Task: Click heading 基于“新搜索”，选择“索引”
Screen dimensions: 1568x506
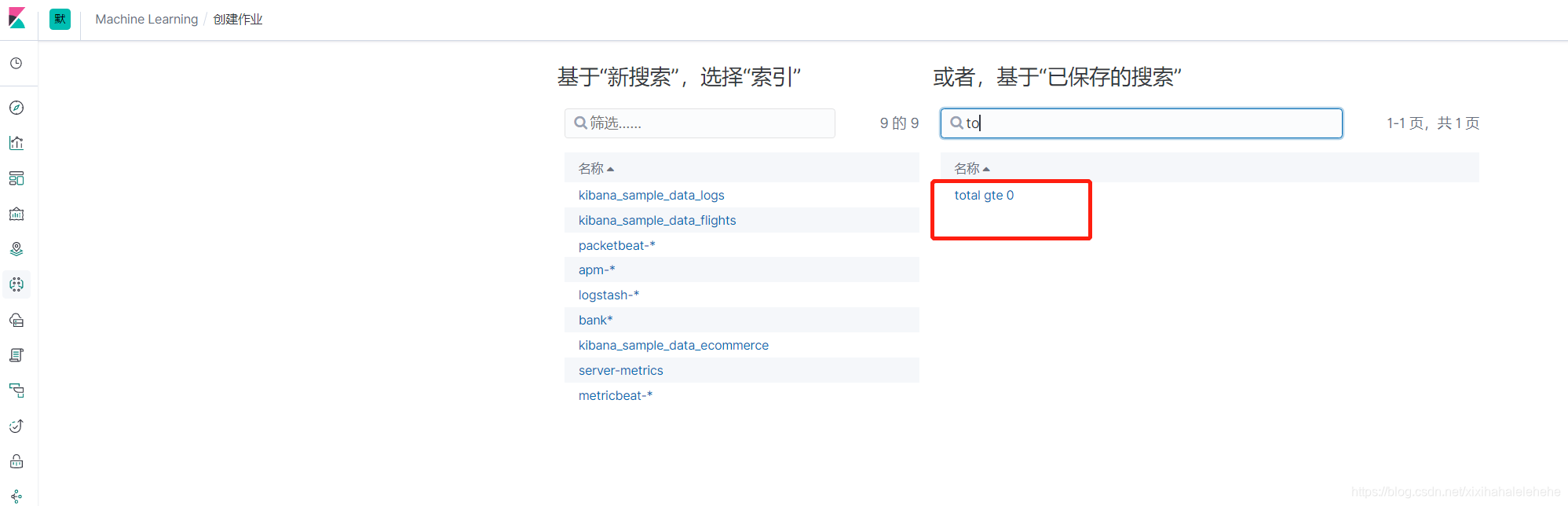Action: pyautogui.click(x=679, y=77)
